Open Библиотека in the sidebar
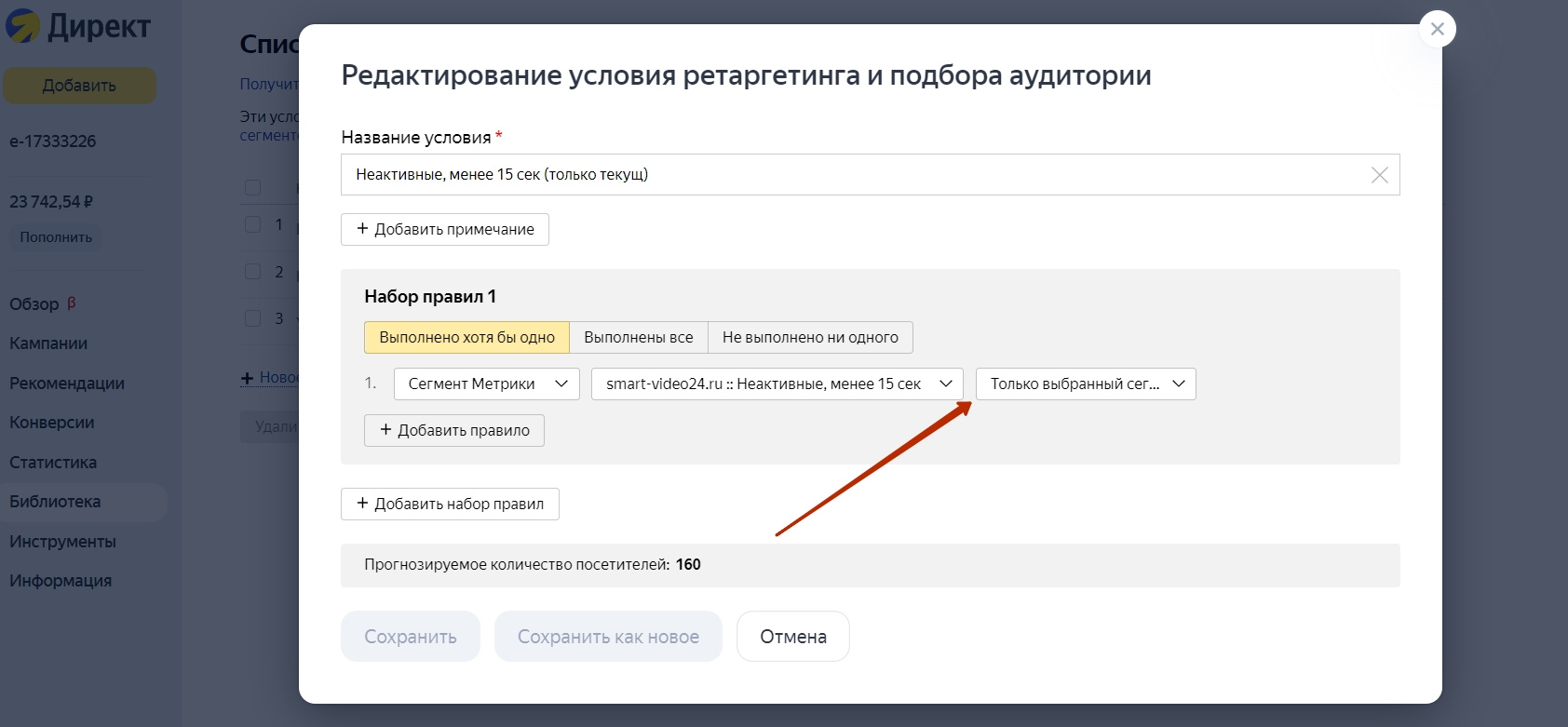This screenshot has width=1568, height=727. pos(55,502)
